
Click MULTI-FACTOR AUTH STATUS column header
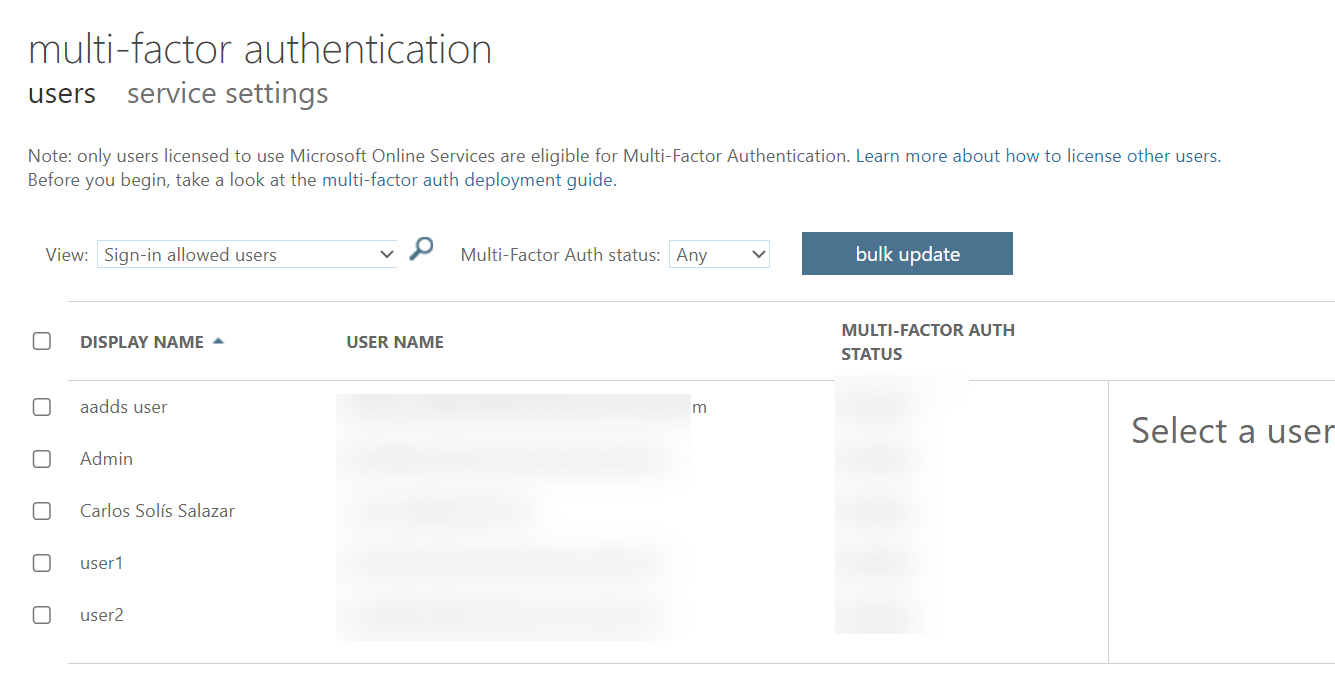click(x=928, y=342)
